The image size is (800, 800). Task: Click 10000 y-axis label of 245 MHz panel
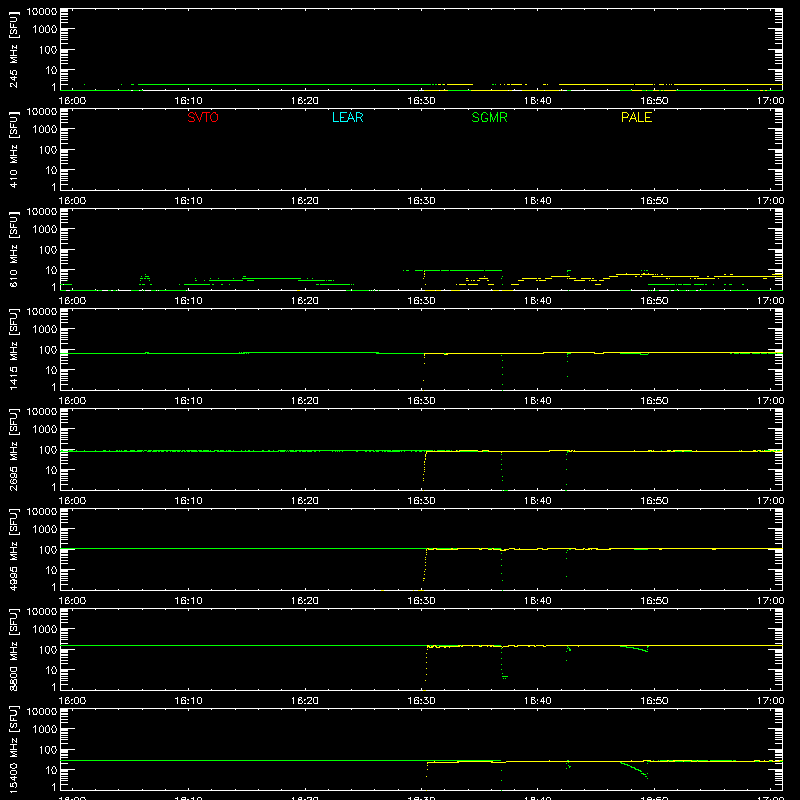coord(42,12)
